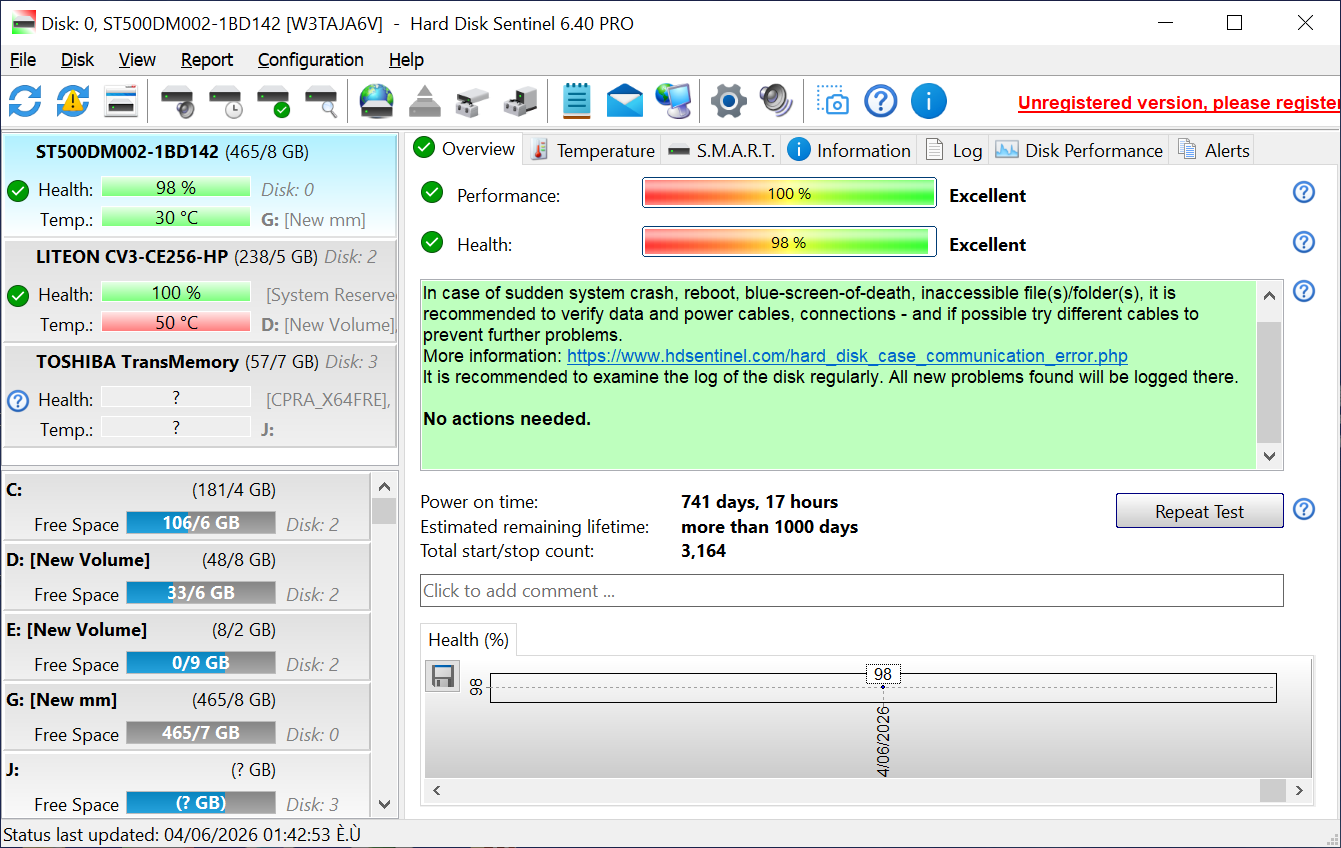Click the partition list scroll up arrow
The image size is (1341, 848).
tap(384, 486)
